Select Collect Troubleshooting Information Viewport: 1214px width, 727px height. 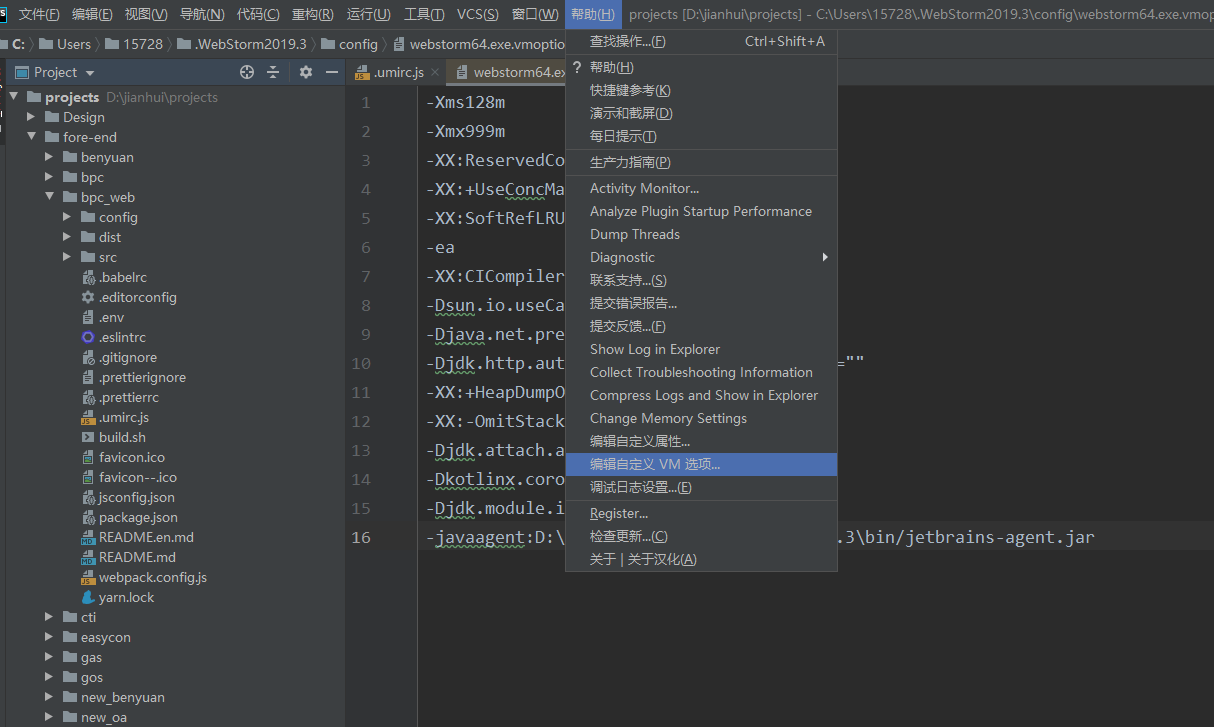(x=701, y=372)
